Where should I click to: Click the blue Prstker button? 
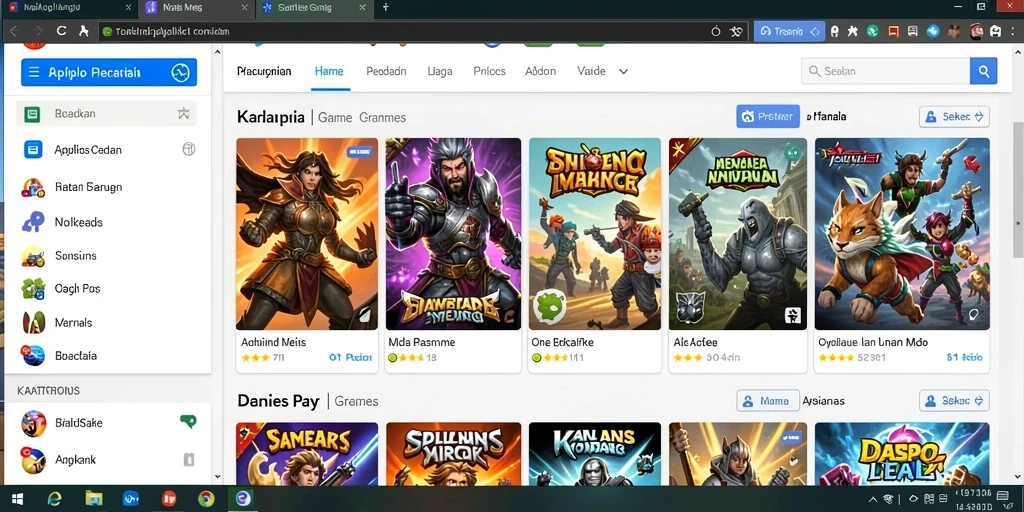pos(768,117)
